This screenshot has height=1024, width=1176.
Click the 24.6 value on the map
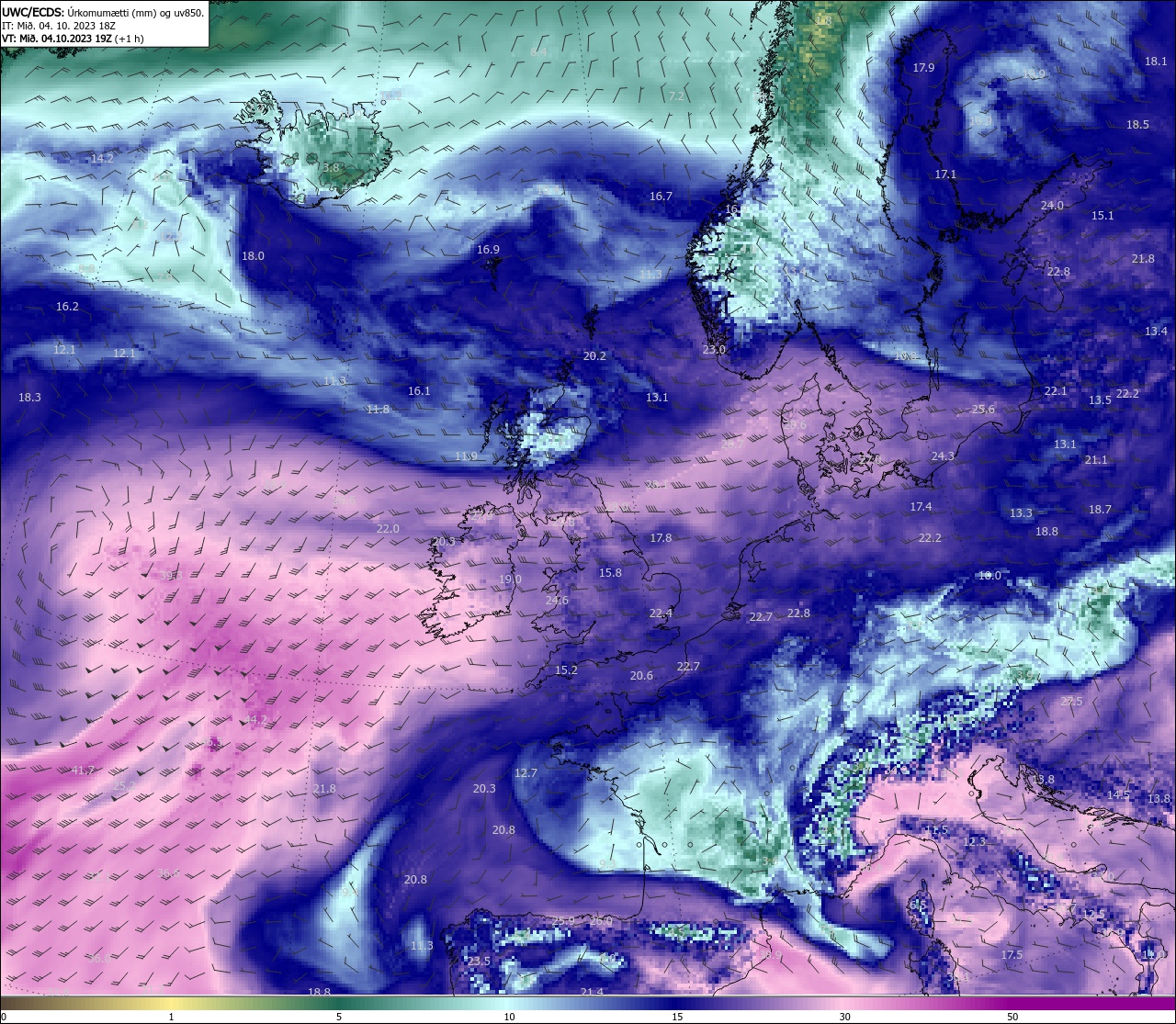coord(557,602)
